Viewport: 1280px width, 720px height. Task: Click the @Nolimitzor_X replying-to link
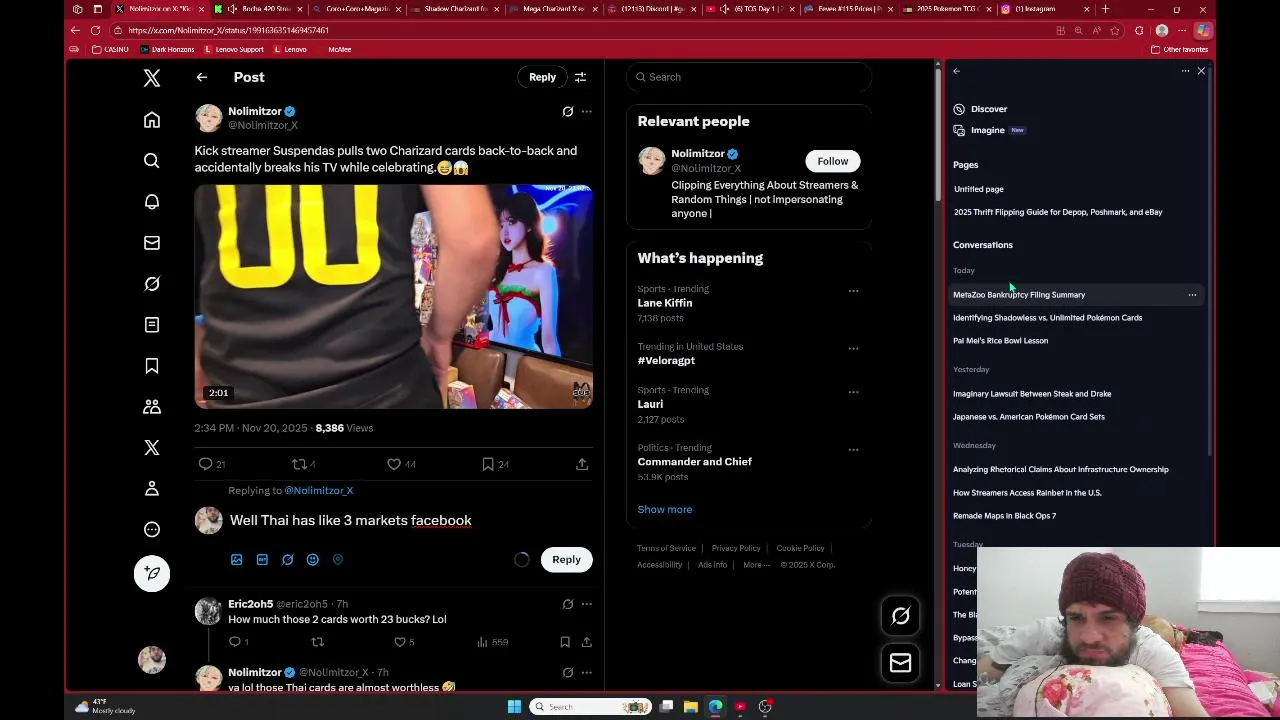coord(319,490)
